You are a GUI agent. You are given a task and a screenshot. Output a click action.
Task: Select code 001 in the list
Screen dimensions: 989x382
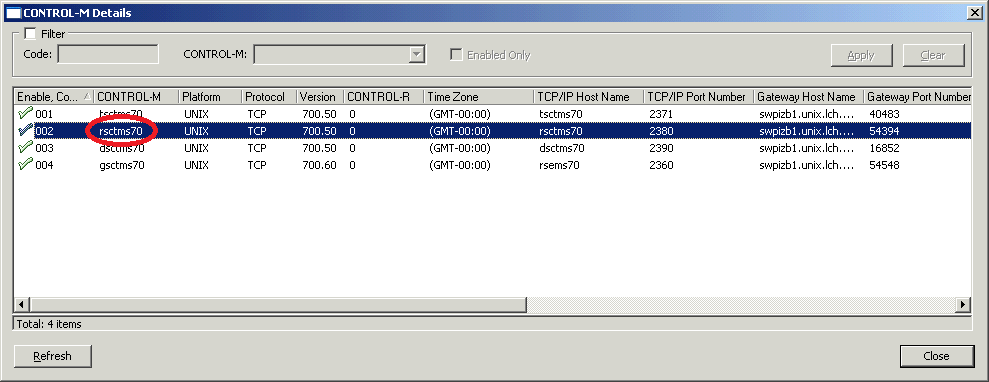44,114
